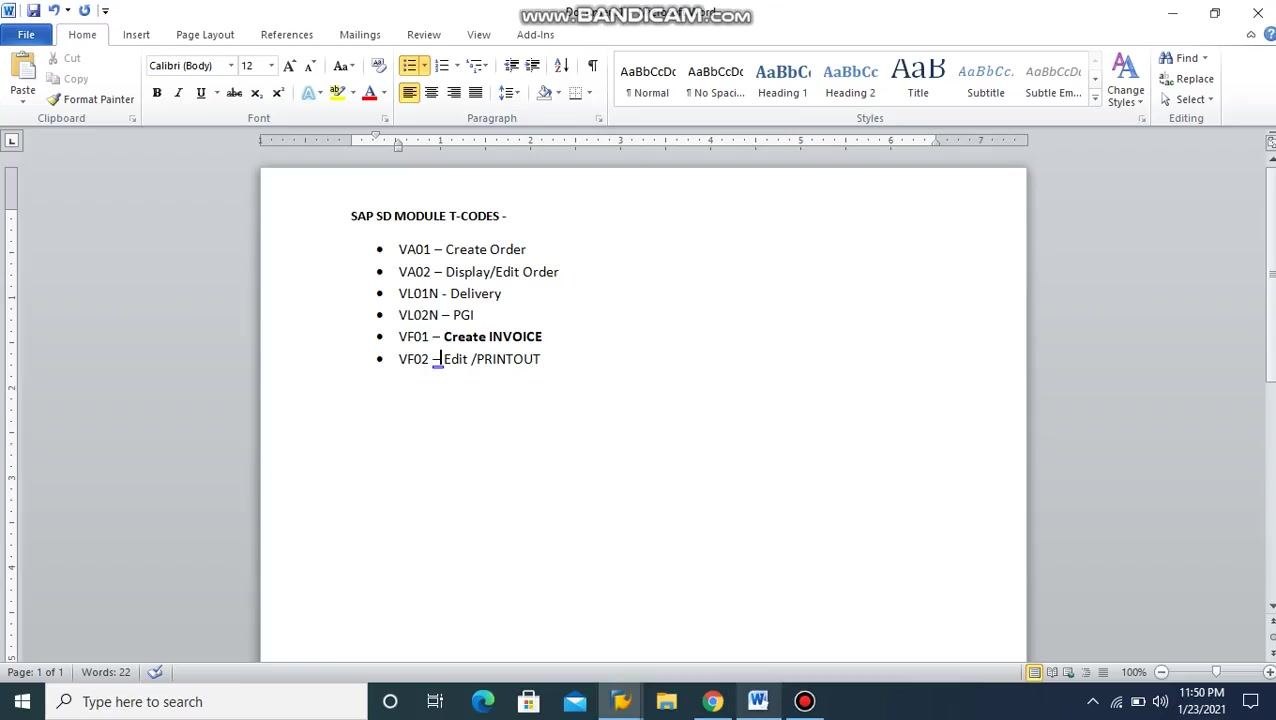Click Cut in the Clipboard group

point(63,58)
